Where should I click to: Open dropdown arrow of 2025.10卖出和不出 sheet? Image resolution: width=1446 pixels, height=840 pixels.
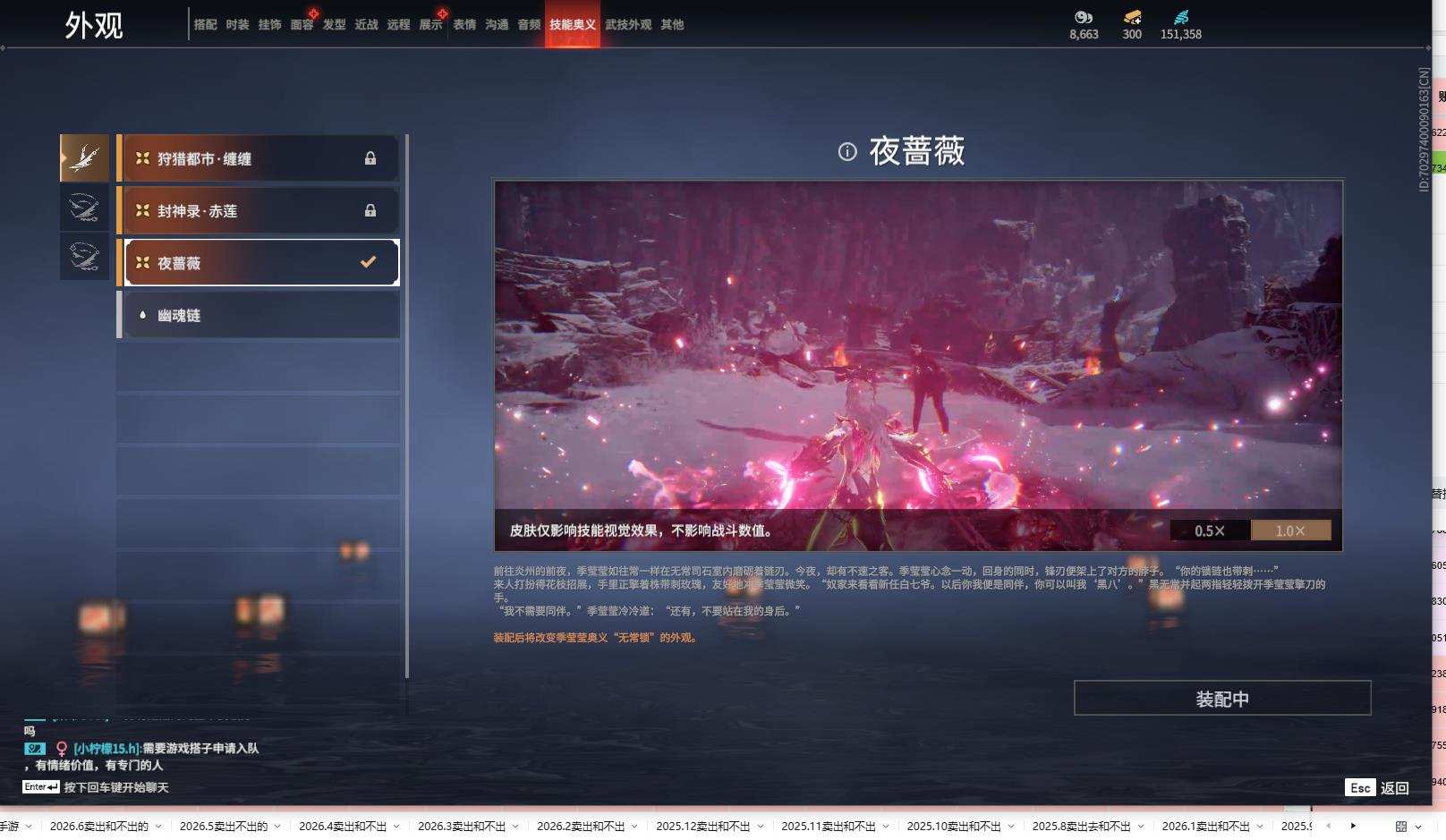(1010, 827)
